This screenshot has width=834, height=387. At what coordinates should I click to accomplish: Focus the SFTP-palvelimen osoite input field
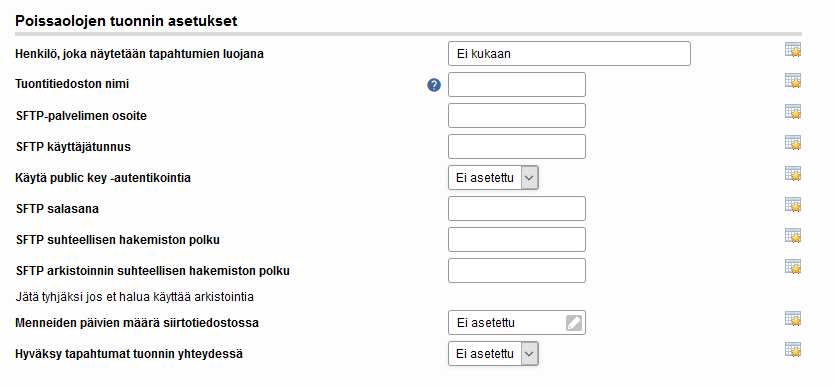coord(516,115)
